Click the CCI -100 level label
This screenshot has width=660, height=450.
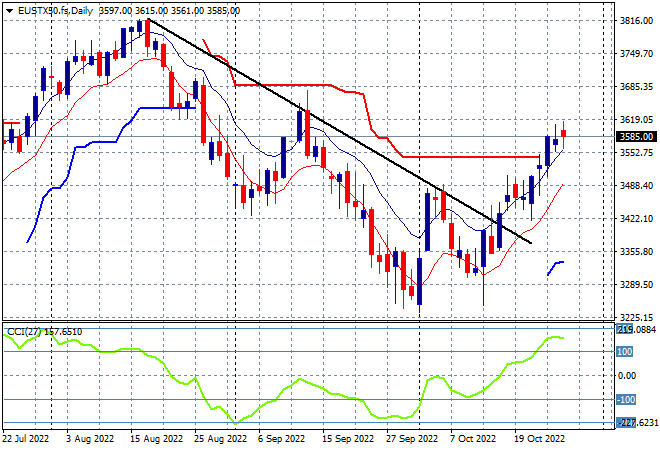pos(626,399)
